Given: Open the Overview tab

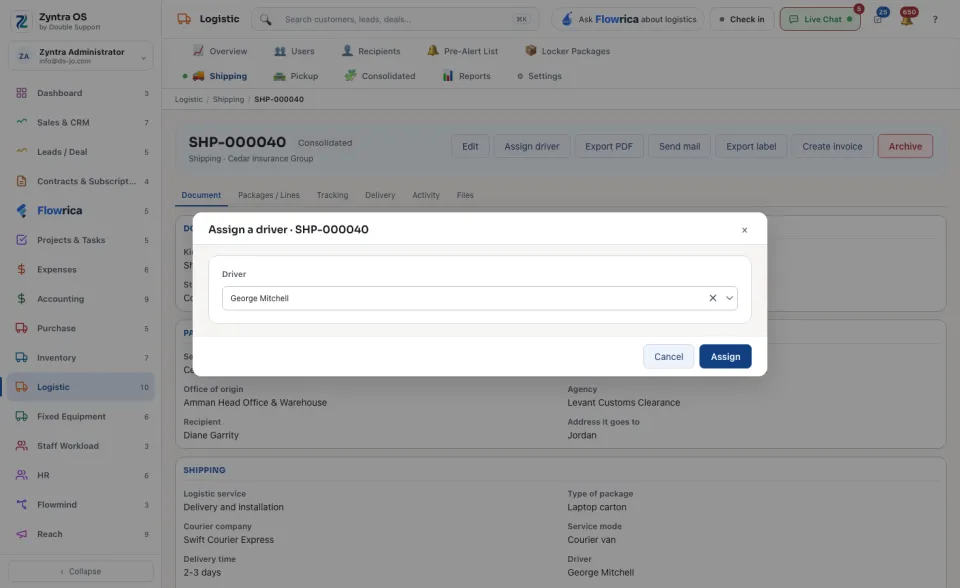Looking at the screenshot, I should click(x=220, y=51).
